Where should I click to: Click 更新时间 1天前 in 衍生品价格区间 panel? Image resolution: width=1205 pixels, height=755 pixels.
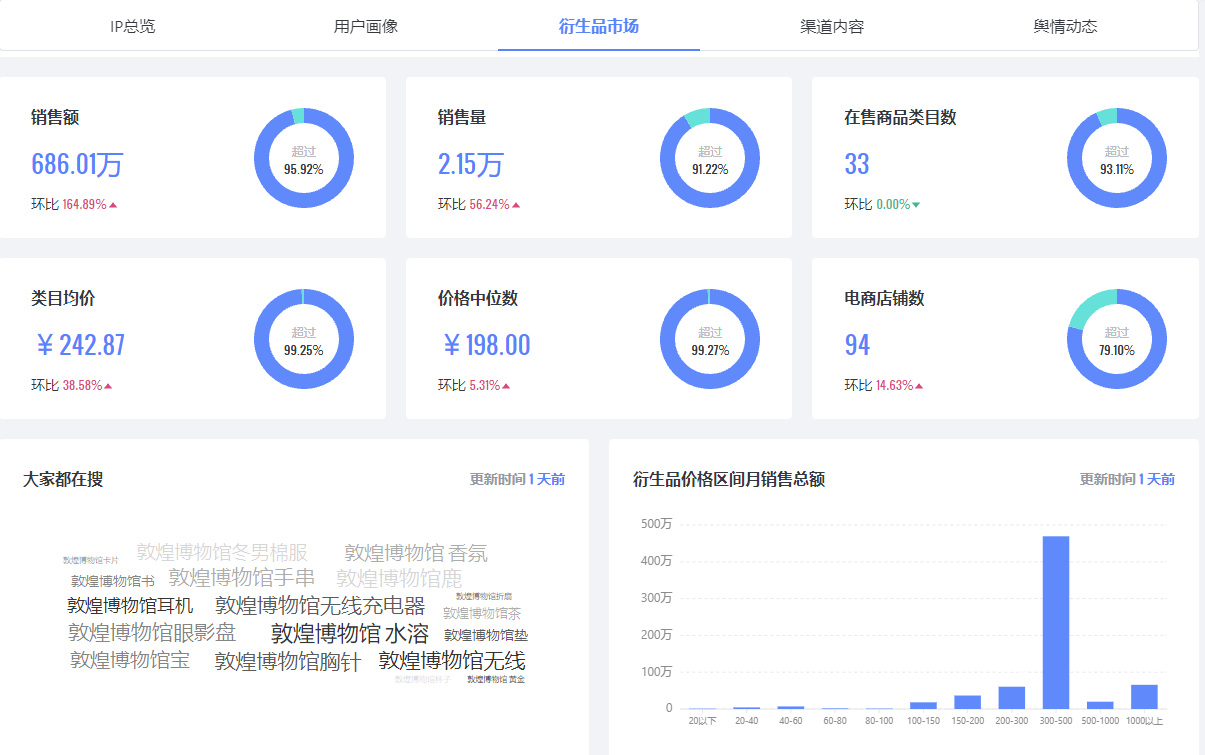coord(1127,480)
